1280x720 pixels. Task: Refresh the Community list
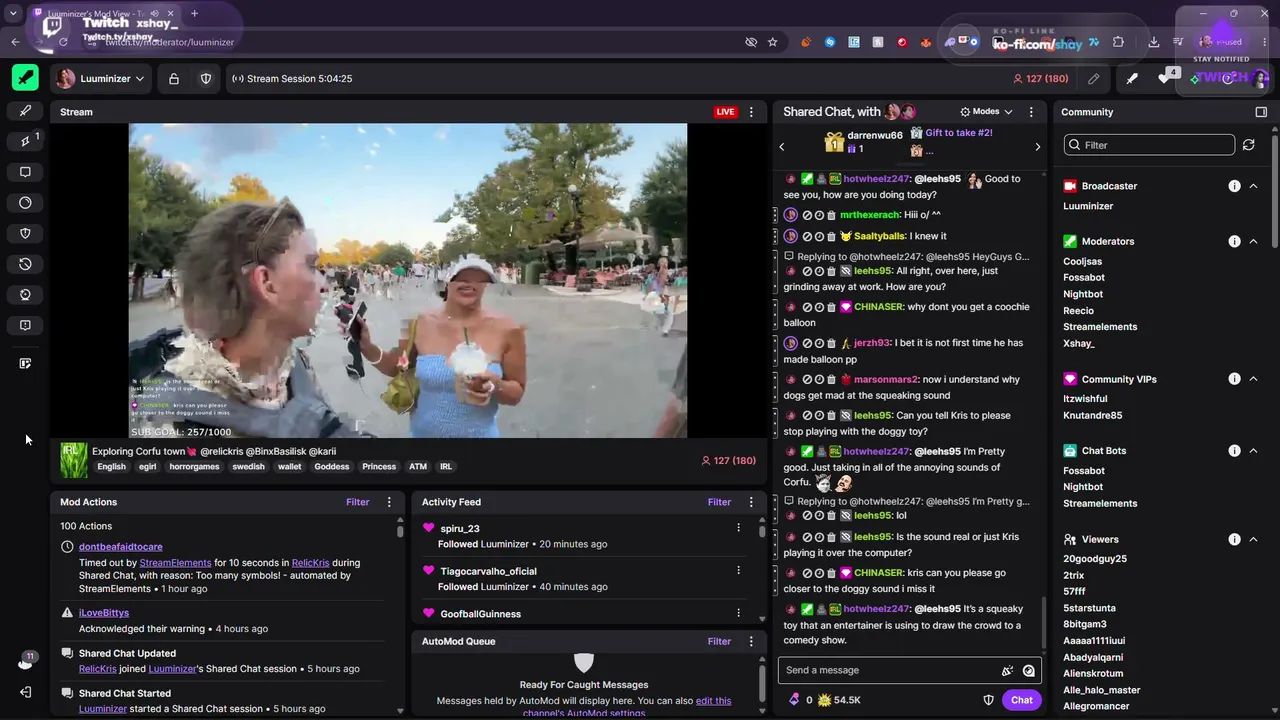point(1248,145)
